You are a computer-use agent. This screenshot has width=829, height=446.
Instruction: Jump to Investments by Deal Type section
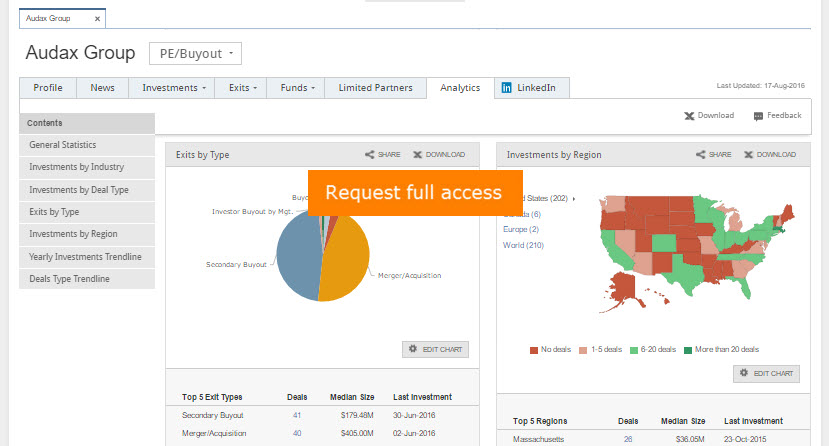tap(87, 190)
